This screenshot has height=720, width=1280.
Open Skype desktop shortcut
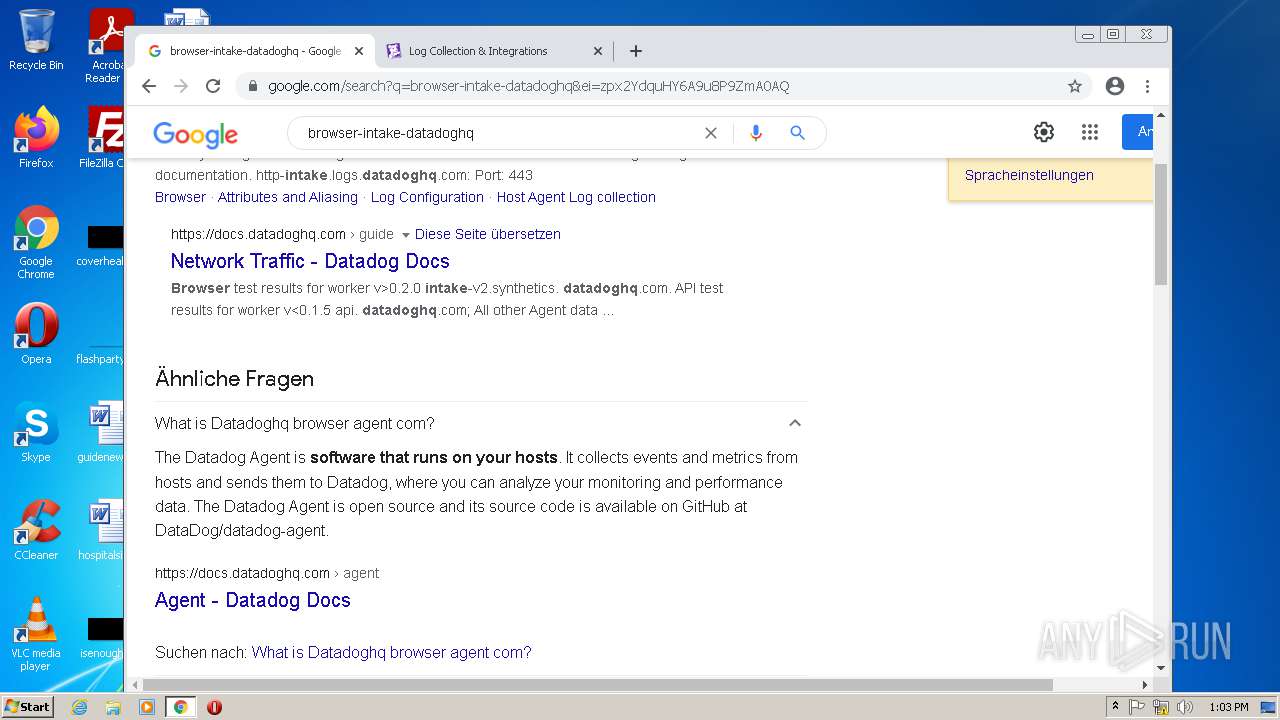(36, 432)
